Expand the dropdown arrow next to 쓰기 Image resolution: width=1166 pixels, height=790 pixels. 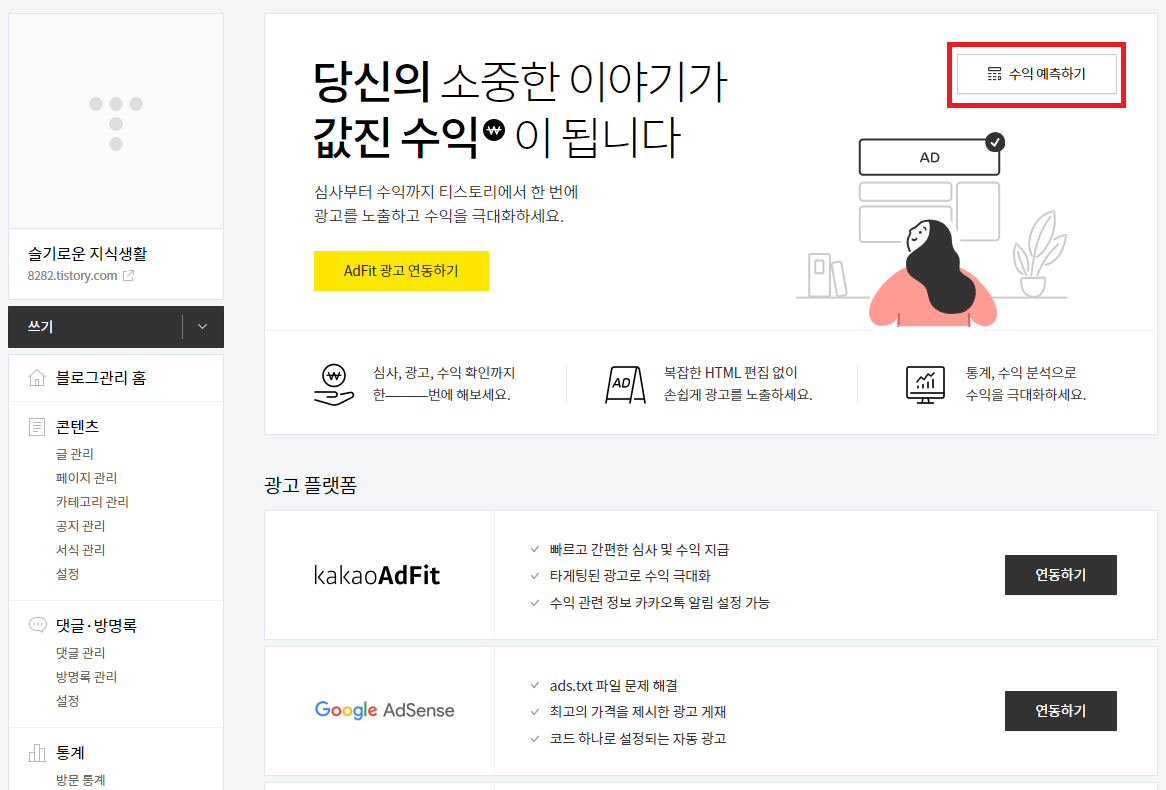[x=202, y=327]
